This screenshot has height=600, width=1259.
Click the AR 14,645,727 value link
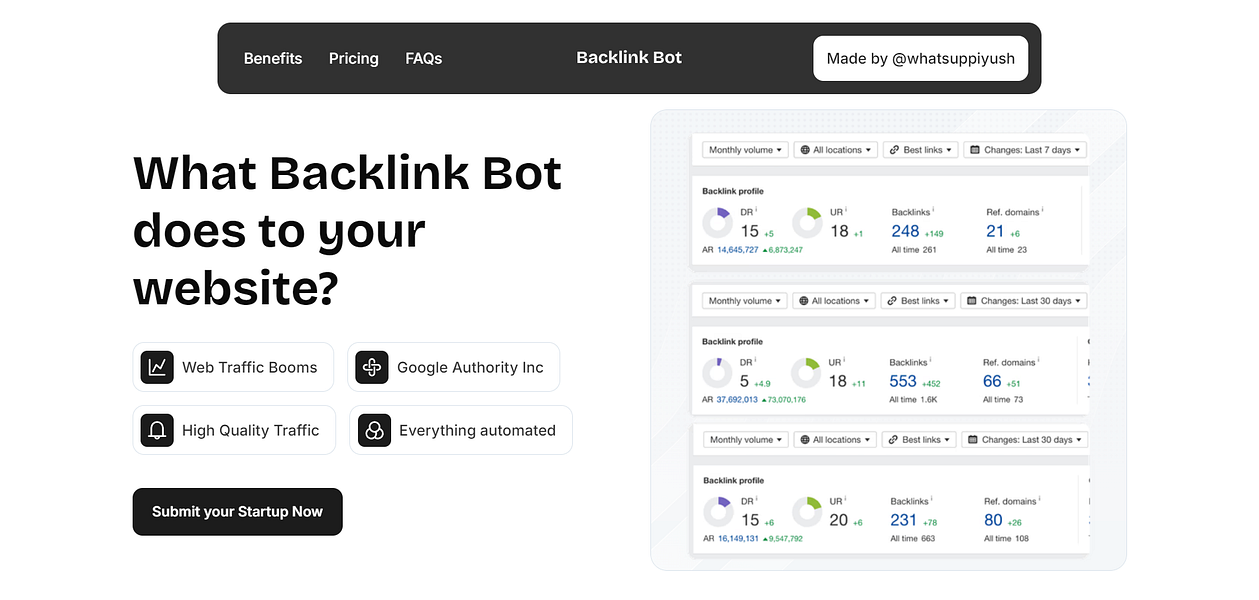[737, 250]
